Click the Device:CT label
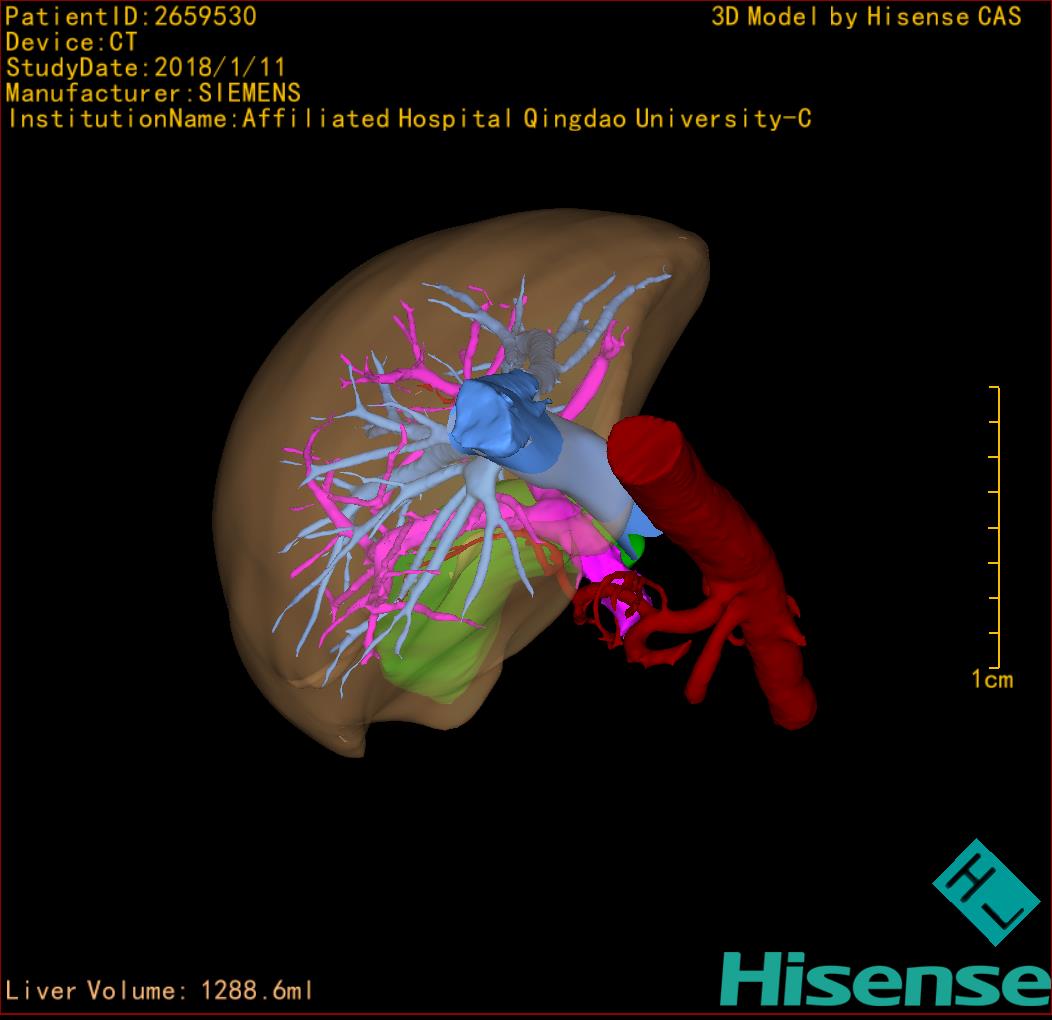Screen dimensions: 1052x1020 click(72, 43)
